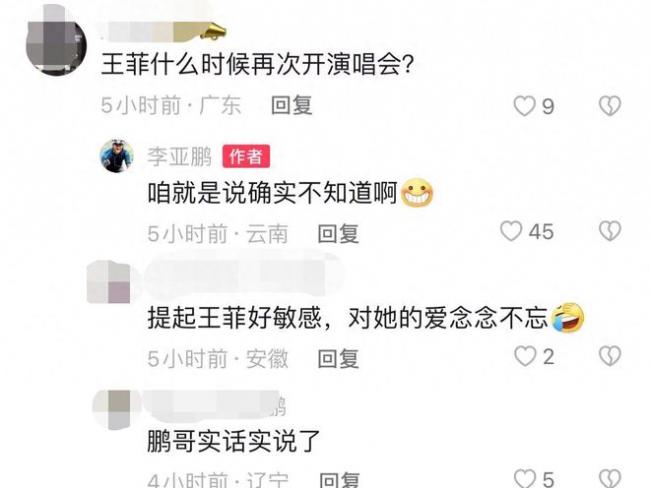Like the 安徽 comment with 2 likes
Image resolution: width=650 pixels, height=488 pixels.
pyautogui.click(x=525, y=357)
